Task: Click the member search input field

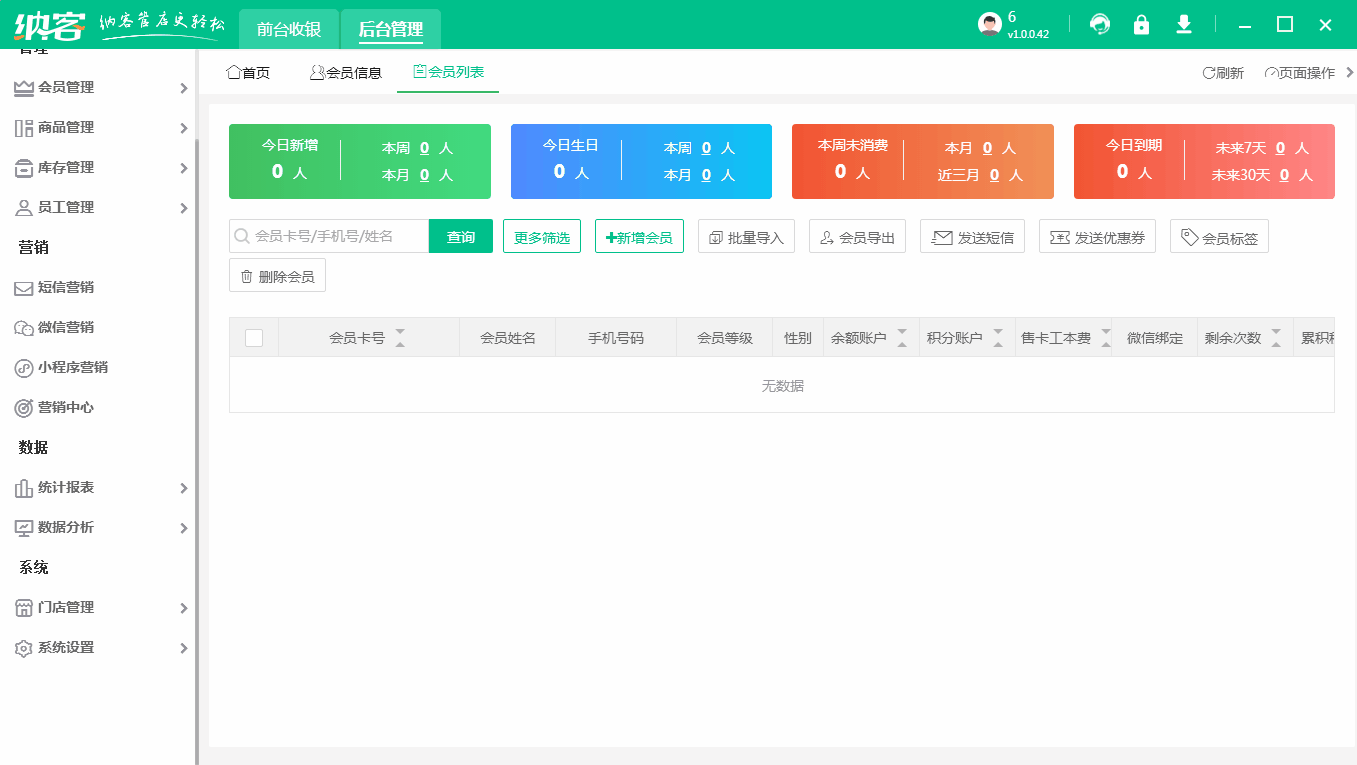Action: [330, 236]
